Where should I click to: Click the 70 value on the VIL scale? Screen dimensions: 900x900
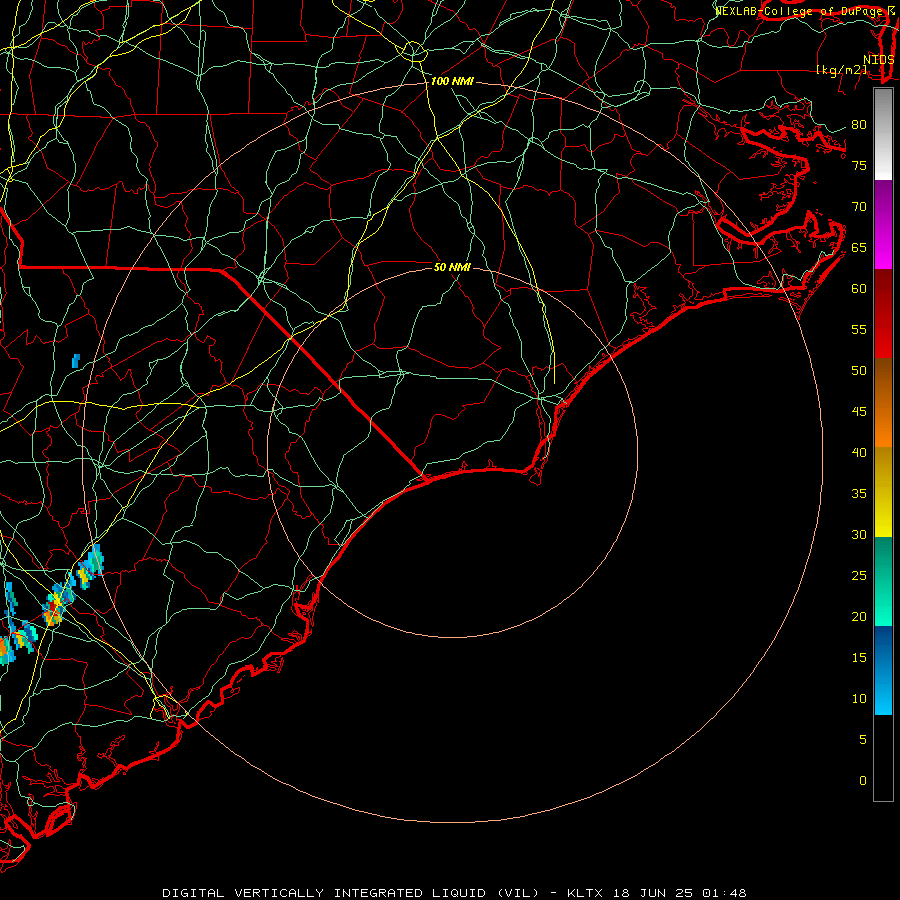coord(859,207)
